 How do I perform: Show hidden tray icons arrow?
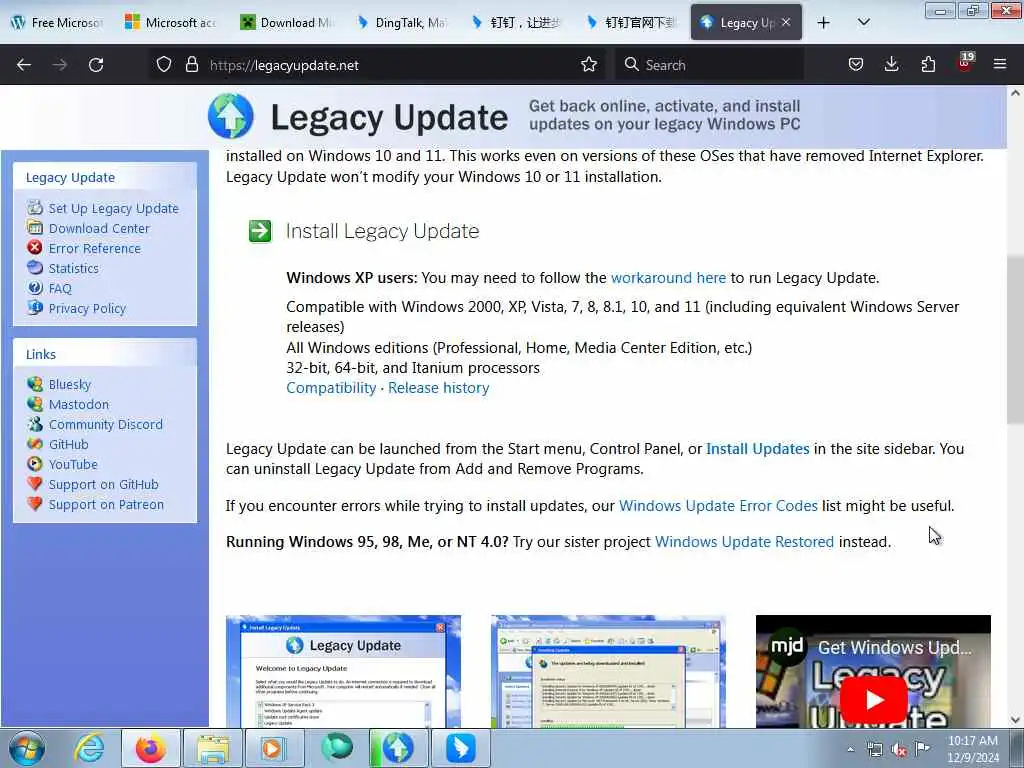pyautogui.click(x=850, y=750)
